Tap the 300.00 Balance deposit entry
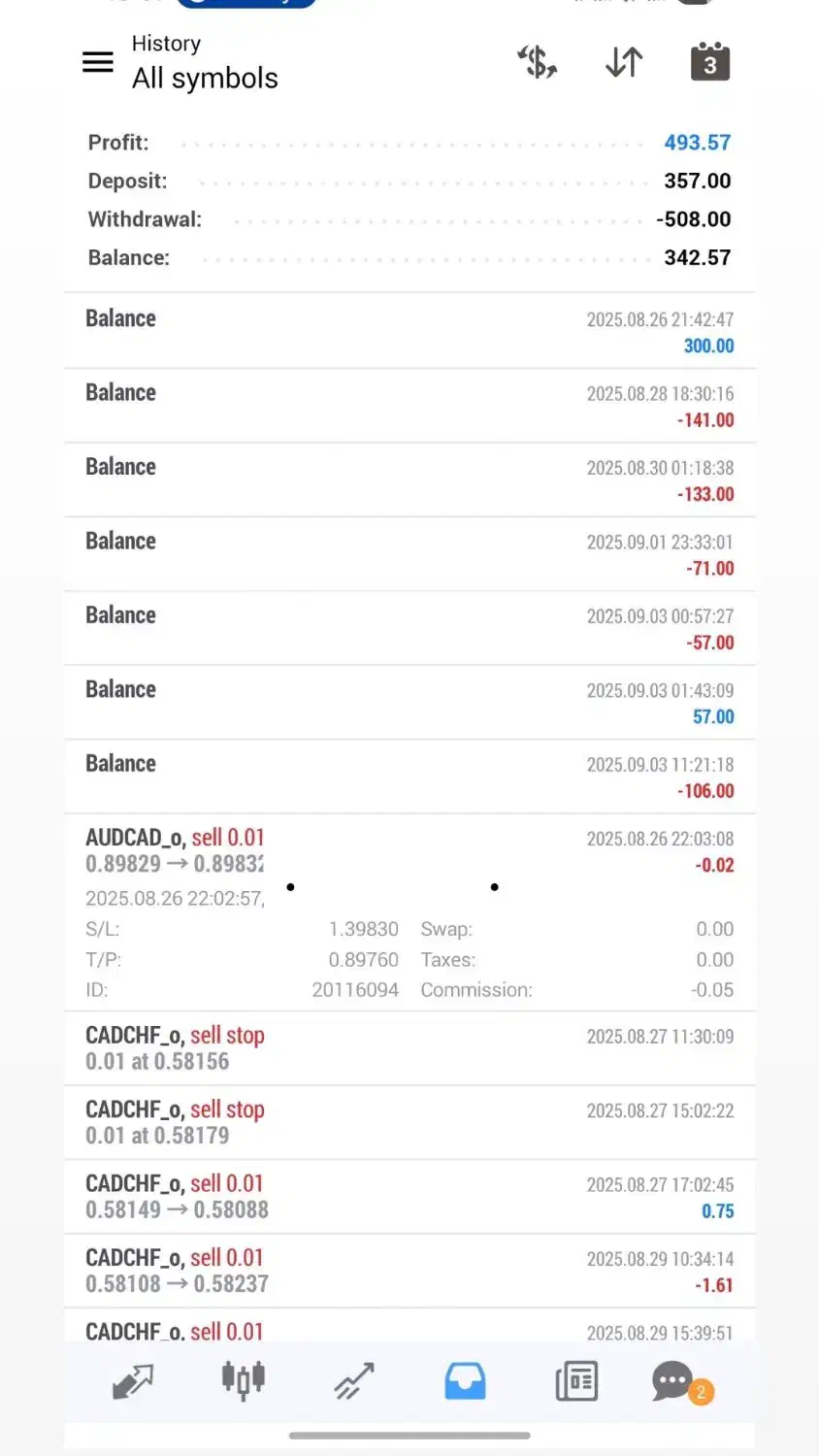 tap(409, 331)
